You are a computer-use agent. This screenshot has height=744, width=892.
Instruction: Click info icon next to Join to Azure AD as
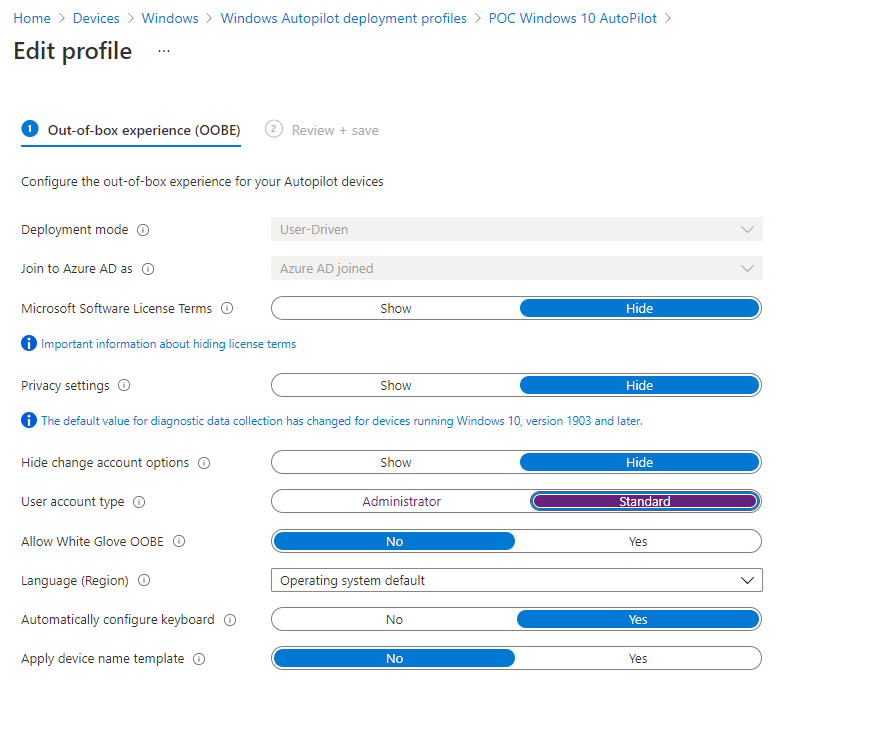pos(148,269)
